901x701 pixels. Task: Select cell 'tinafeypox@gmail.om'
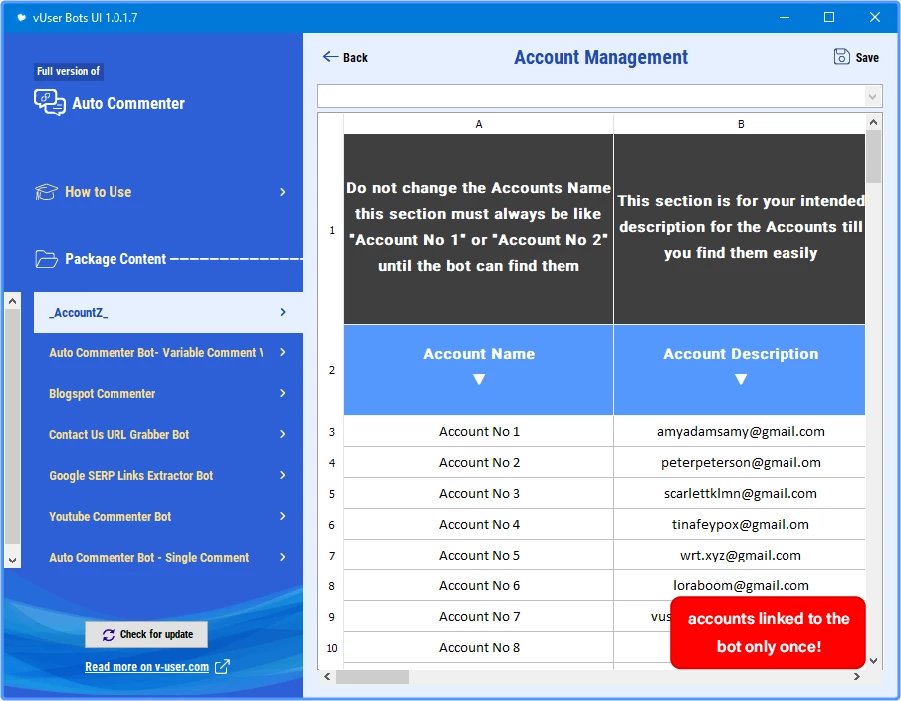click(x=740, y=525)
